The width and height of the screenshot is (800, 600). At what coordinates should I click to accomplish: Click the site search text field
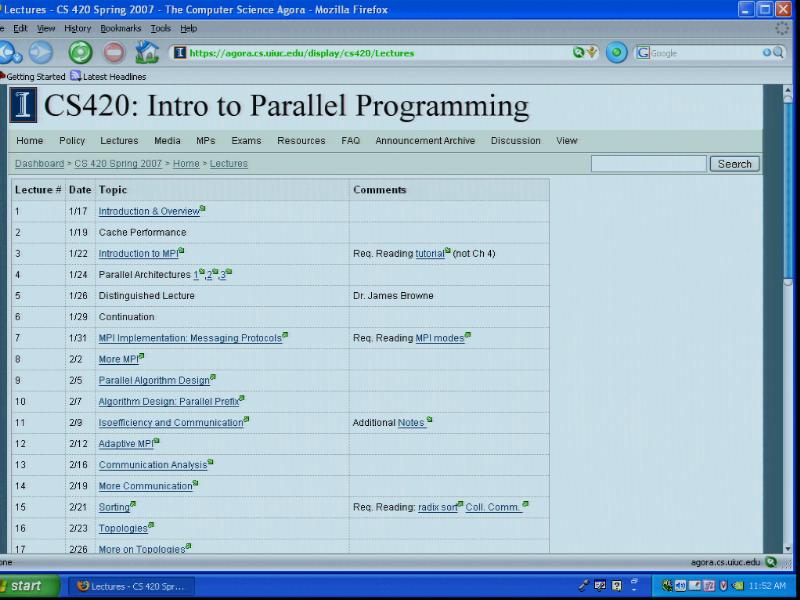click(648, 164)
